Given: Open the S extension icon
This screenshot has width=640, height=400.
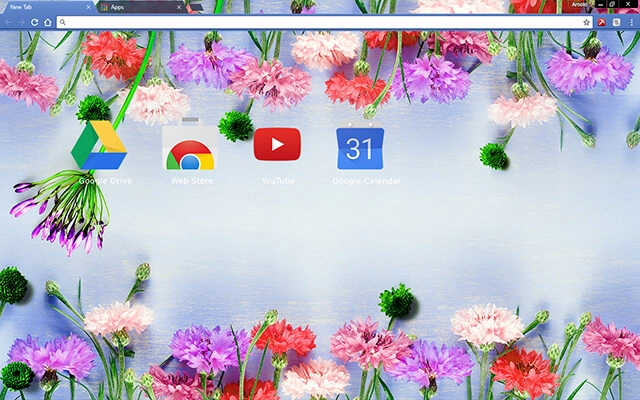Looking at the screenshot, I should click(616, 22).
